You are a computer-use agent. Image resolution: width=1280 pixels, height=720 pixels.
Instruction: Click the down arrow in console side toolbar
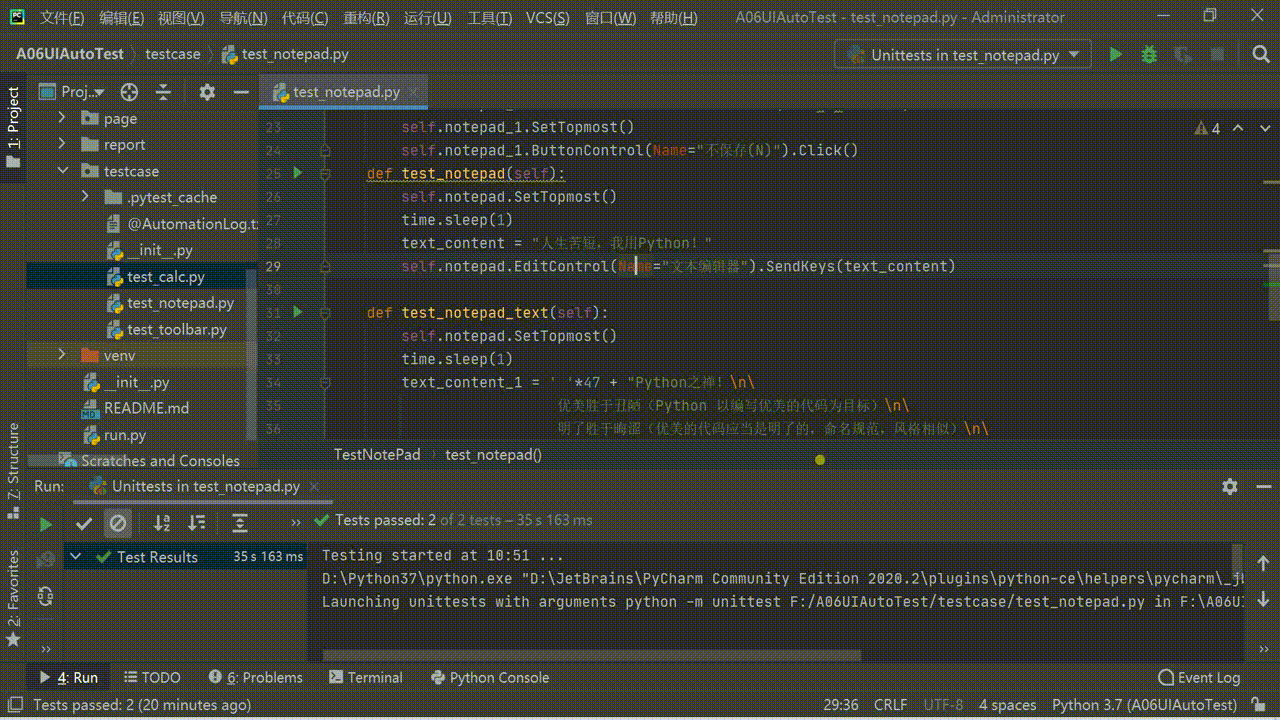click(x=1263, y=600)
